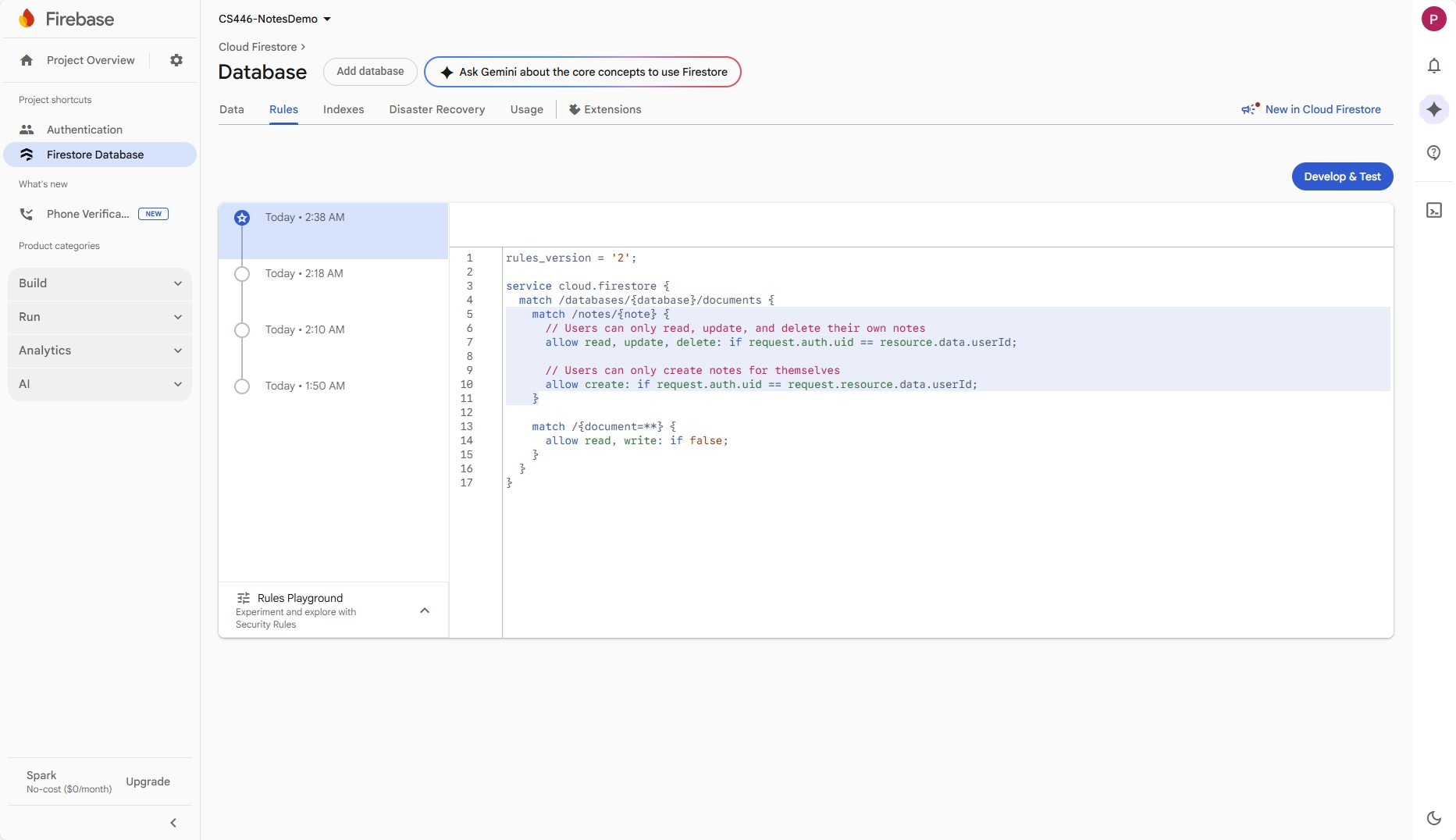Switch to the Data tab

pos(232,109)
